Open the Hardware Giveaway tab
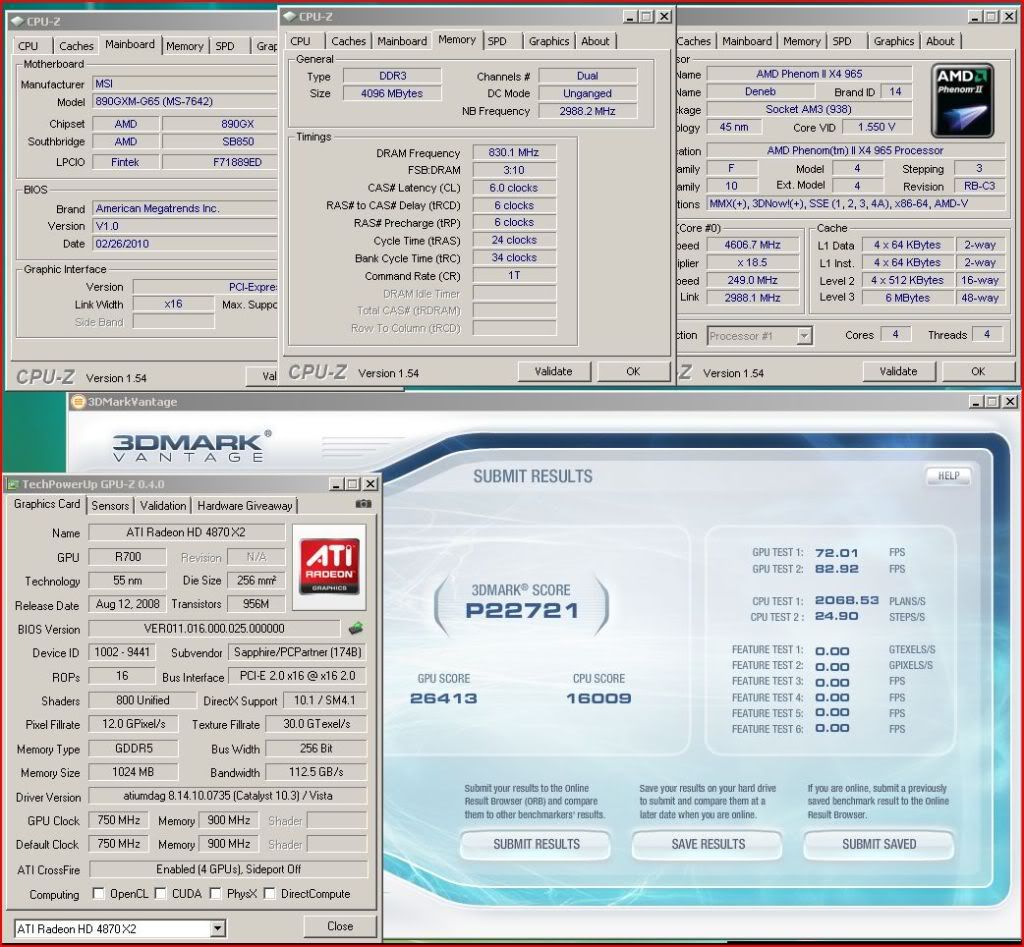1024x947 pixels. click(245, 506)
